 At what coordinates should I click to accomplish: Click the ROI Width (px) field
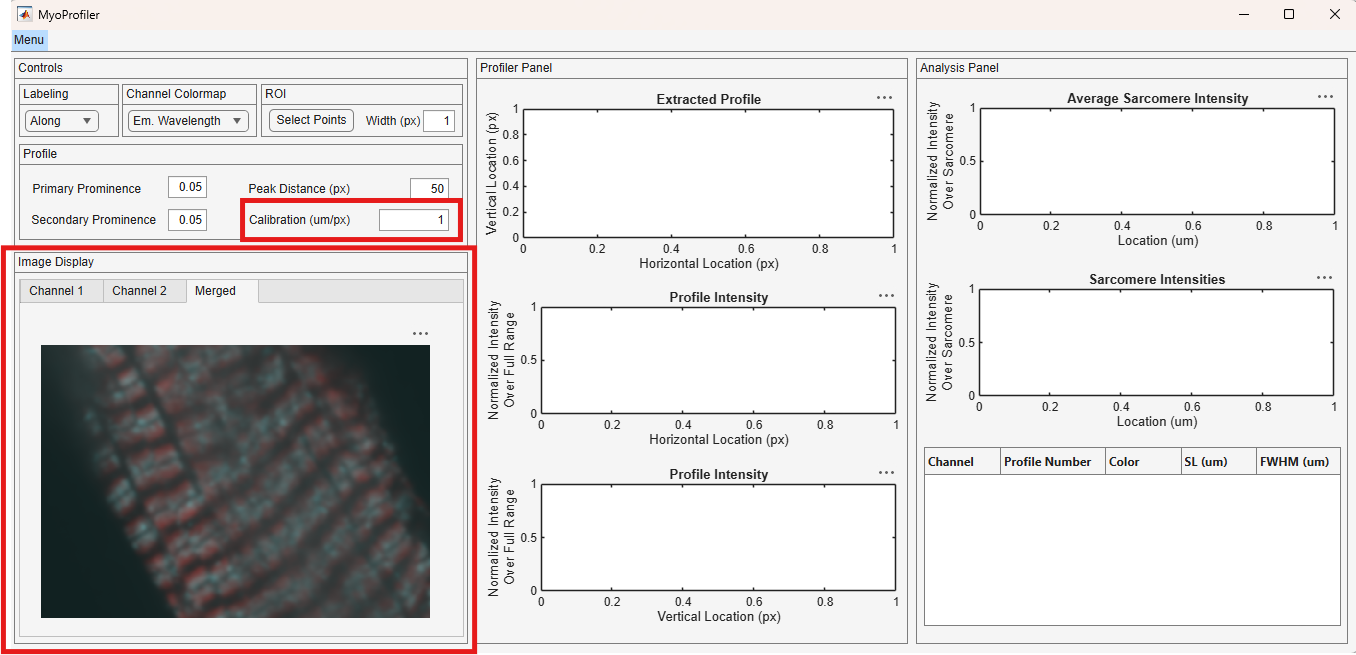pyautogui.click(x=439, y=121)
